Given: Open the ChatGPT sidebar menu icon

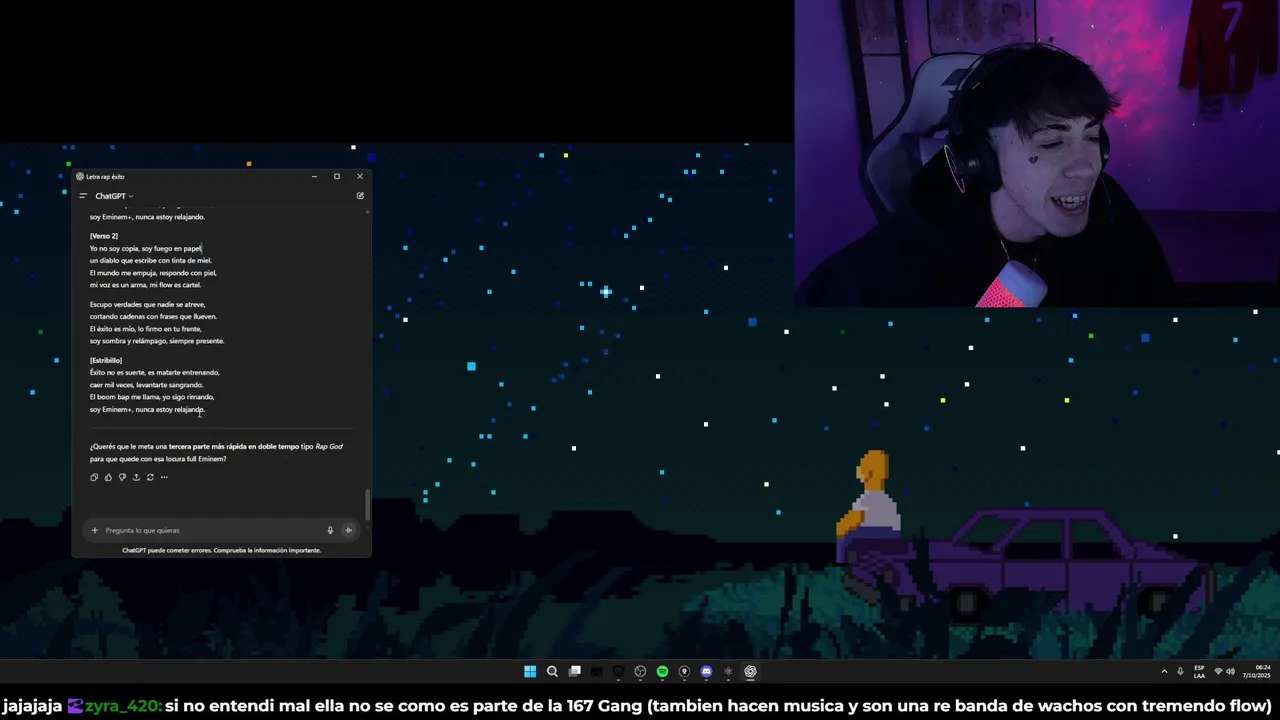Looking at the screenshot, I should [x=83, y=196].
